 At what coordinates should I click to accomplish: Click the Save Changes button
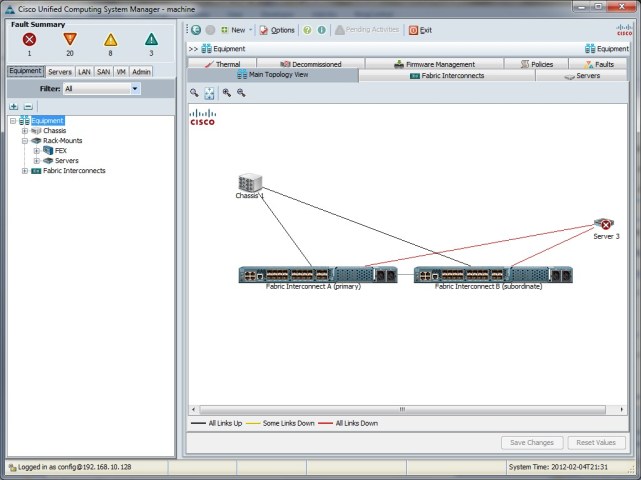pyautogui.click(x=532, y=442)
